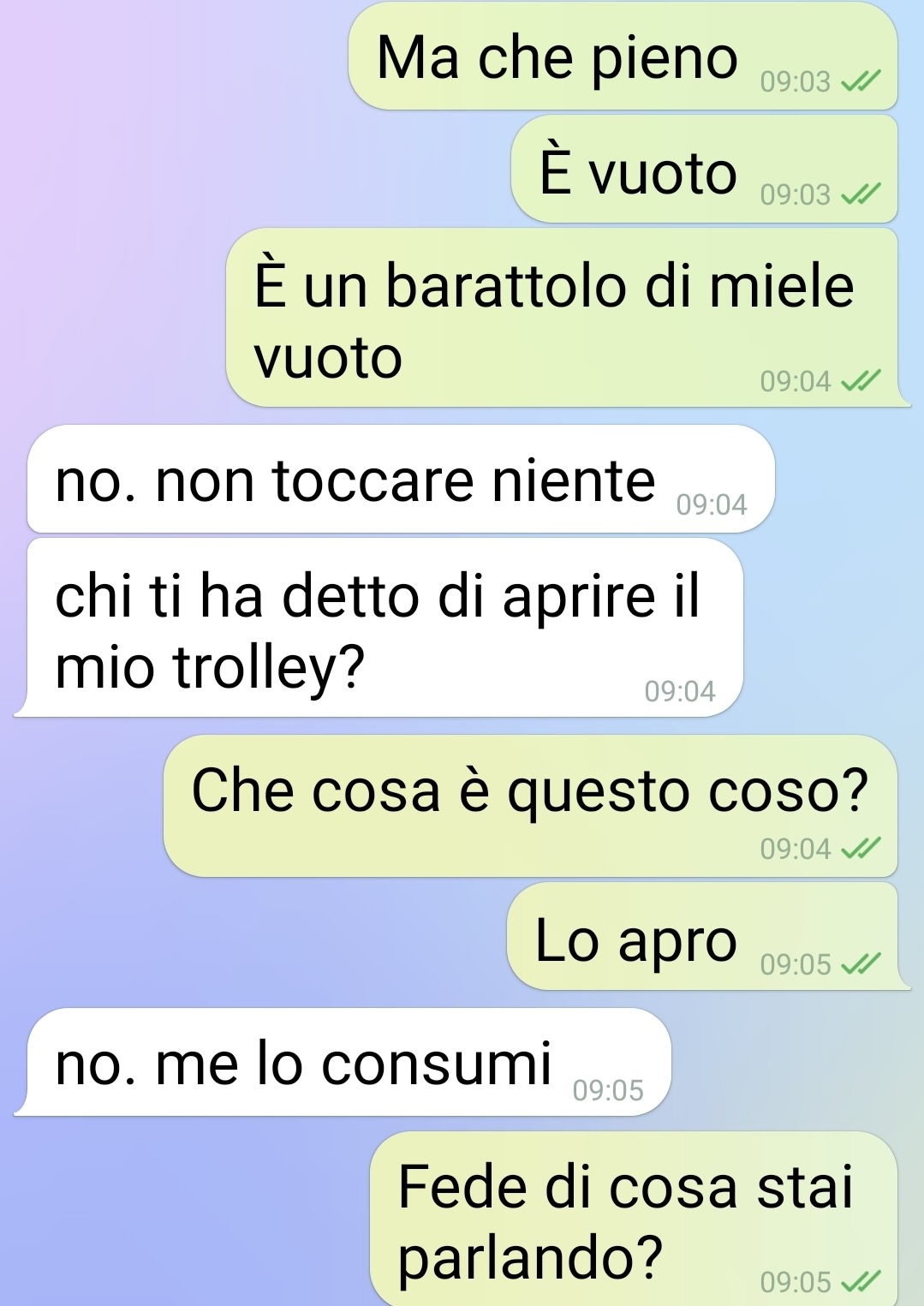Tap the double tick beside 'Lo apro'
This screenshot has height=1306, width=924.
(860, 964)
